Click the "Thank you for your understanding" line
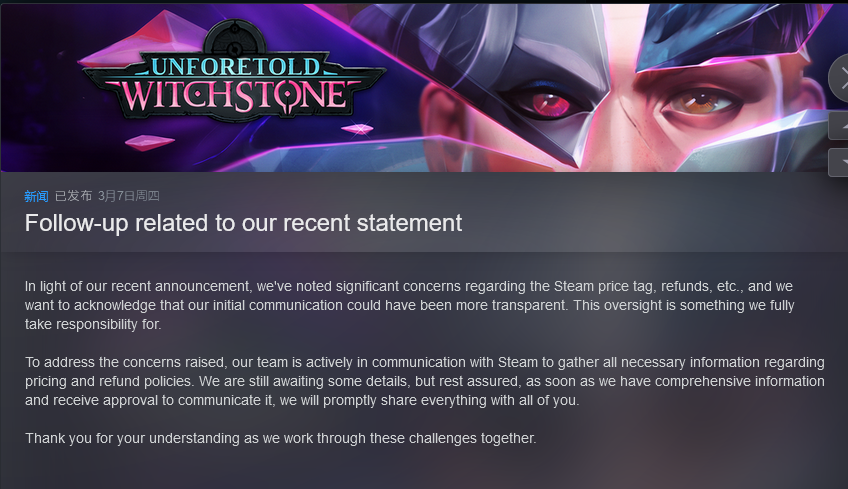Viewport: 848px width, 489px height. pos(280,438)
